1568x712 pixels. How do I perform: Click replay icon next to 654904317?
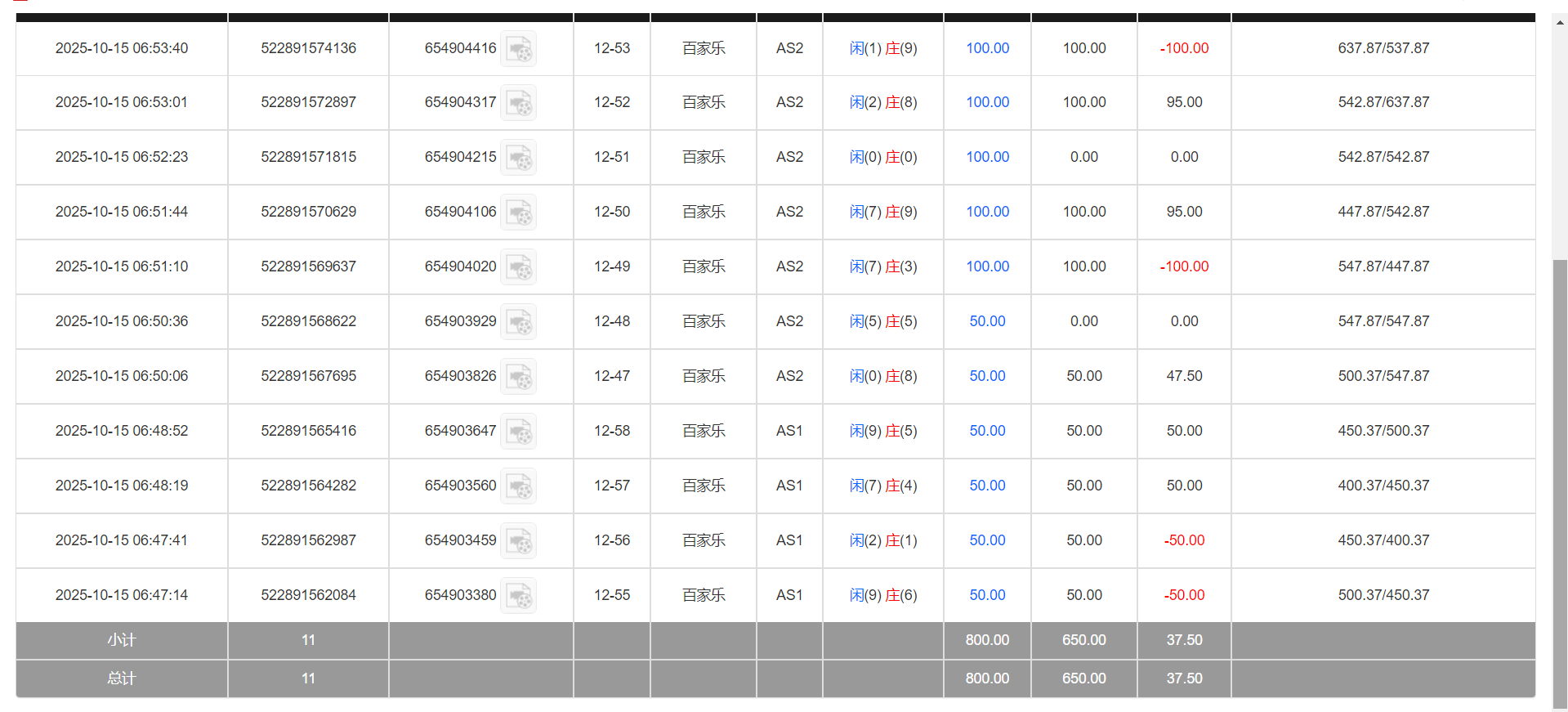(518, 103)
